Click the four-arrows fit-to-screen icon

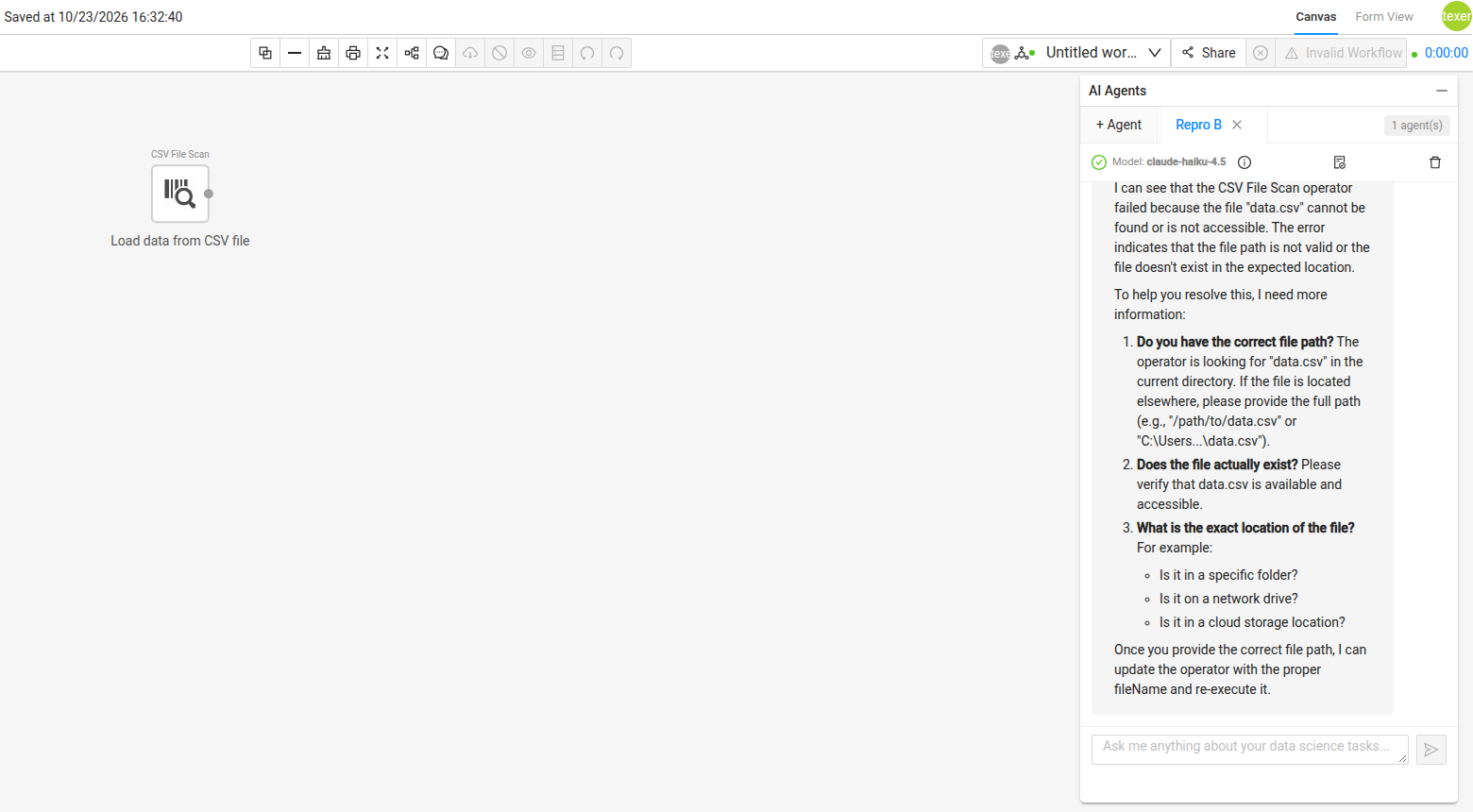[382, 53]
